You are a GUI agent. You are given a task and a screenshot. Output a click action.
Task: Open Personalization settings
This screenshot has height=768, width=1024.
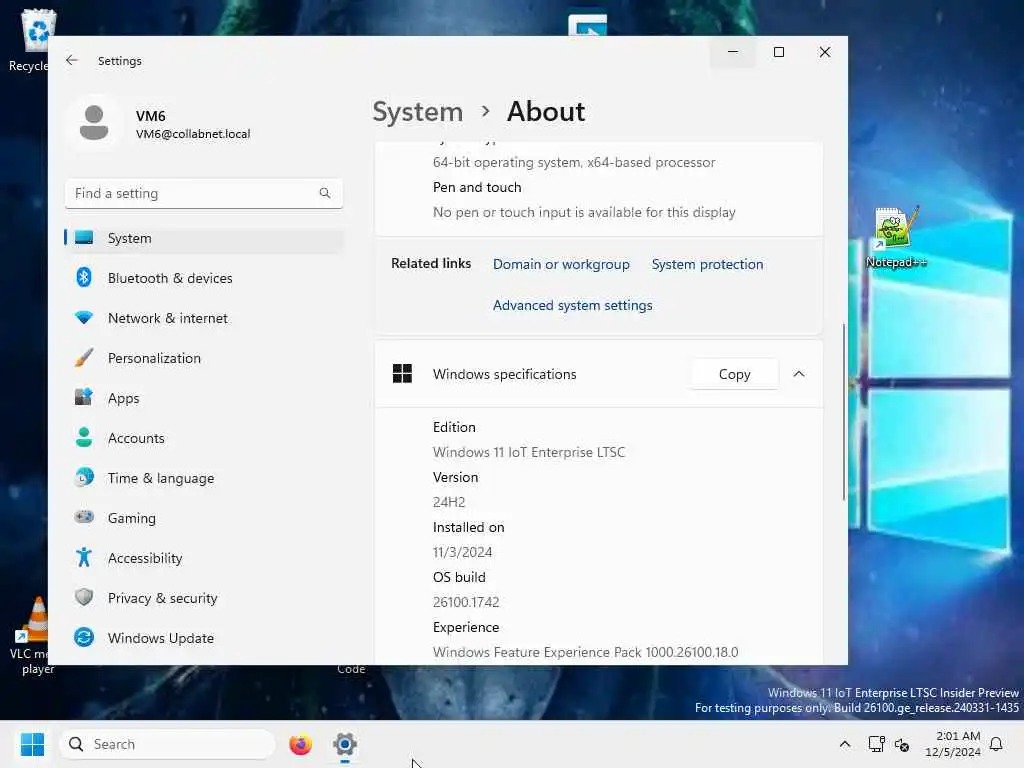(x=203, y=358)
